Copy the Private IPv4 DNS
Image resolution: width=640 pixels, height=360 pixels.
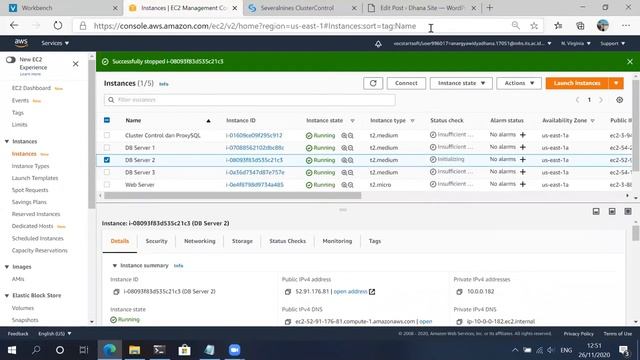click(459, 322)
